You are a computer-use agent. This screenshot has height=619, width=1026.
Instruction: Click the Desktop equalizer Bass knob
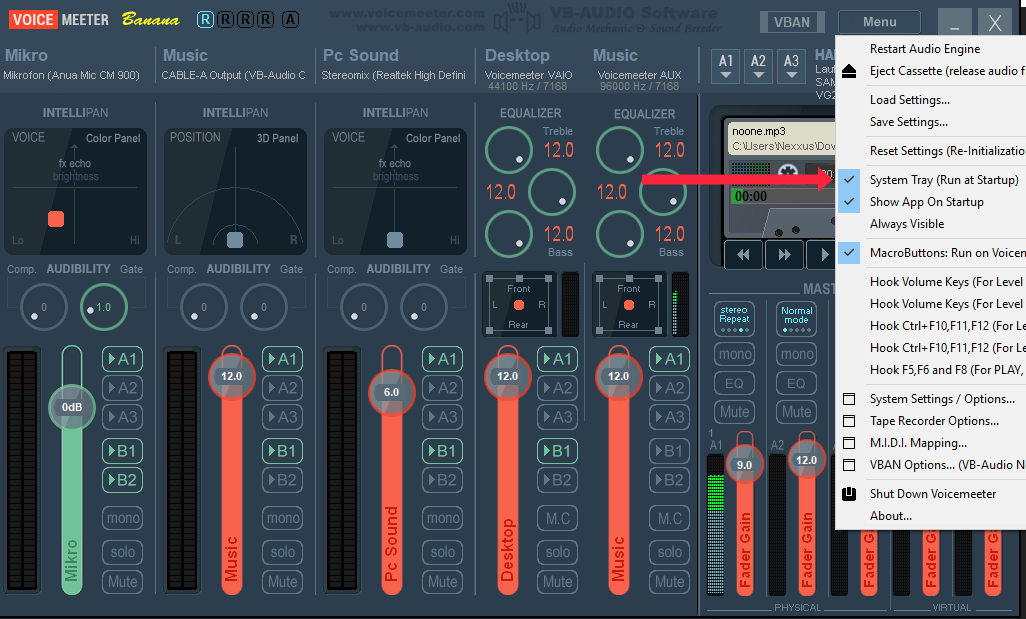[x=508, y=234]
